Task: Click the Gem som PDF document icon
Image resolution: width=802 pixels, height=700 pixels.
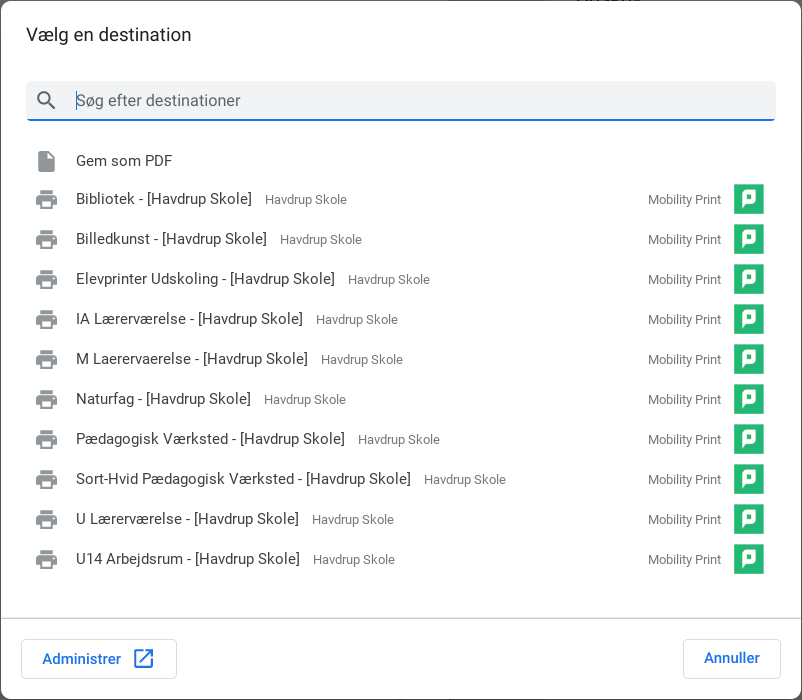Action: click(x=46, y=161)
